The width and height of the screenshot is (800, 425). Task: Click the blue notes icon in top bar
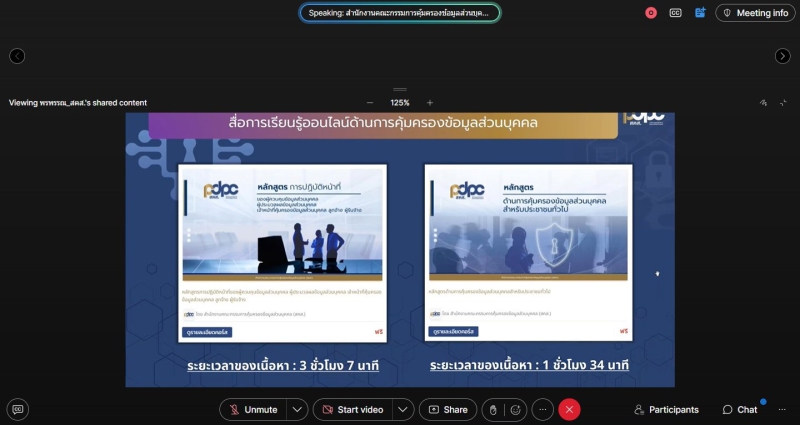point(700,13)
